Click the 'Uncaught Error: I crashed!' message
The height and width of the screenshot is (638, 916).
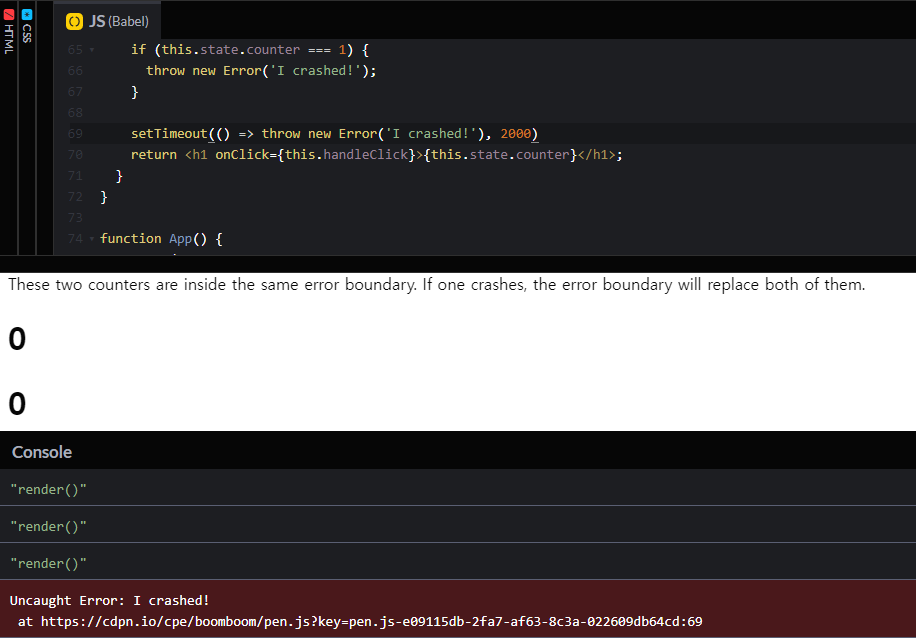[109, 601]
